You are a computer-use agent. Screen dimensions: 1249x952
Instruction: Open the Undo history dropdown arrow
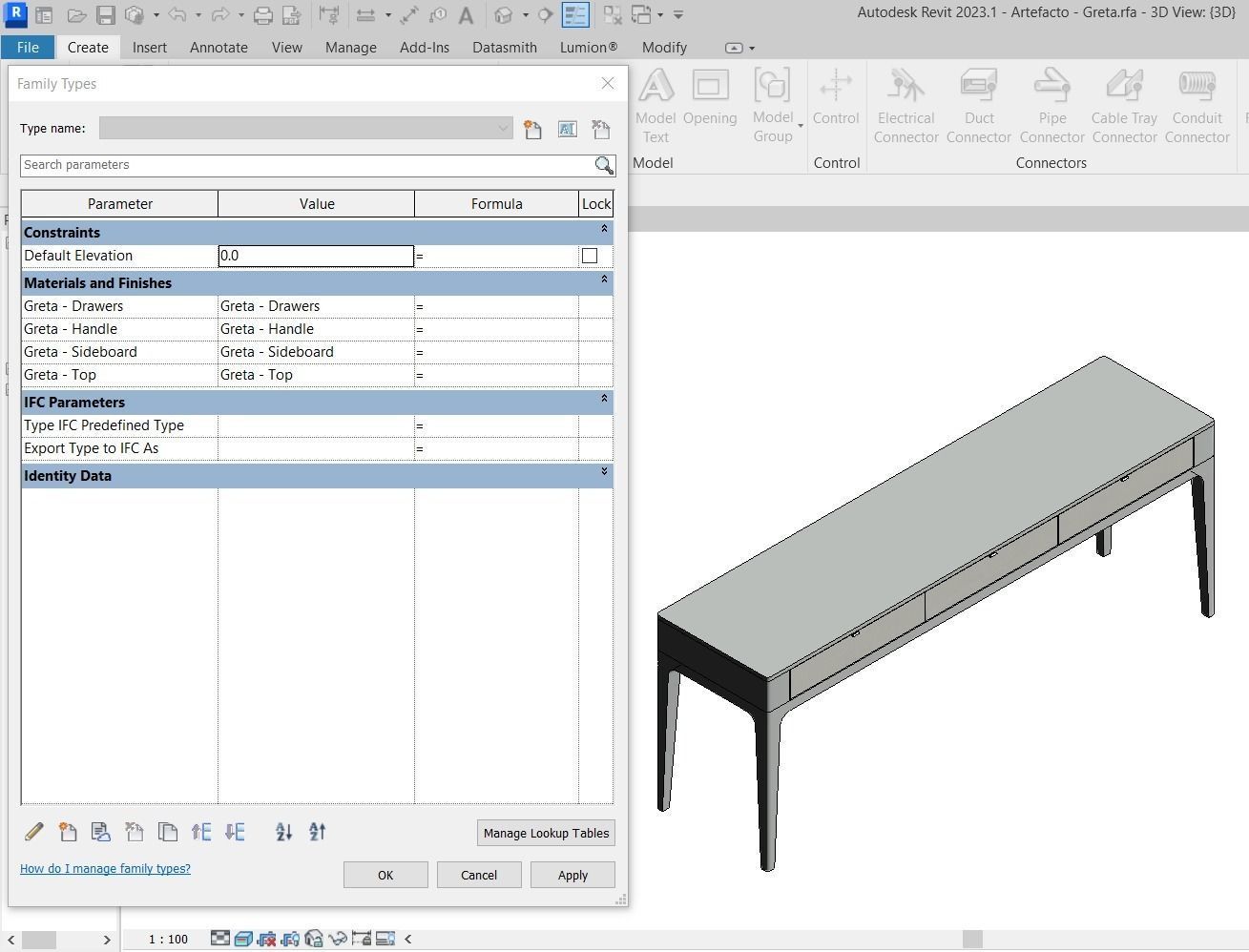point(198,15)
